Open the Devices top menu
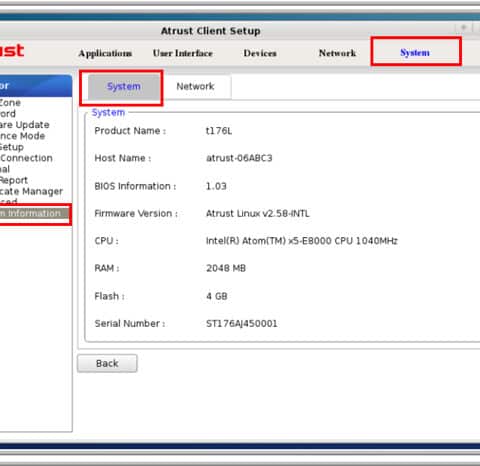Image resolution: width=480 pixels, height=466 pixels. 260,53
